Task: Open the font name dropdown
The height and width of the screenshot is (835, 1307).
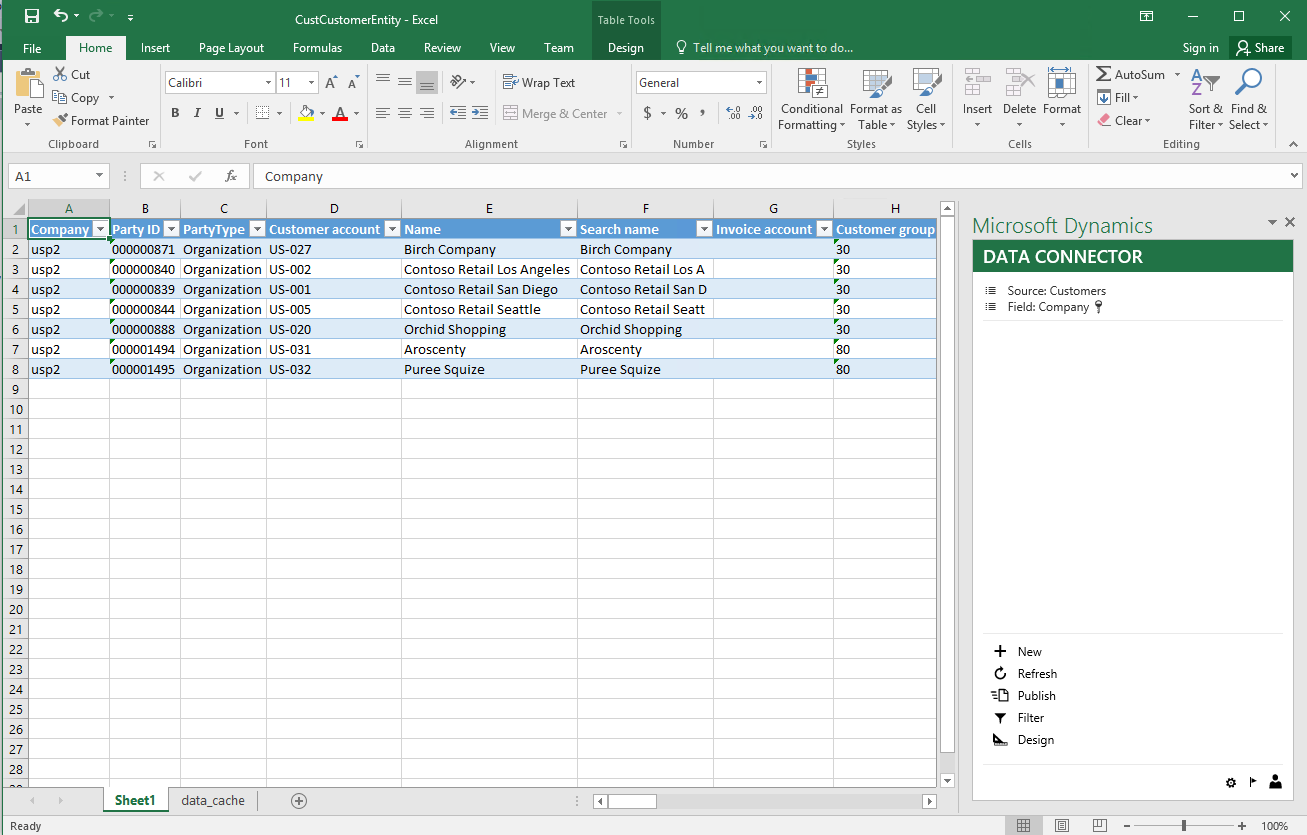Action: click(267, 82)
